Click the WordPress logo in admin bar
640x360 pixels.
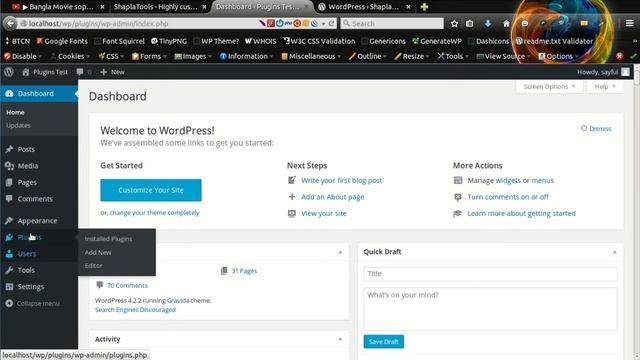[x=9, y=72]
